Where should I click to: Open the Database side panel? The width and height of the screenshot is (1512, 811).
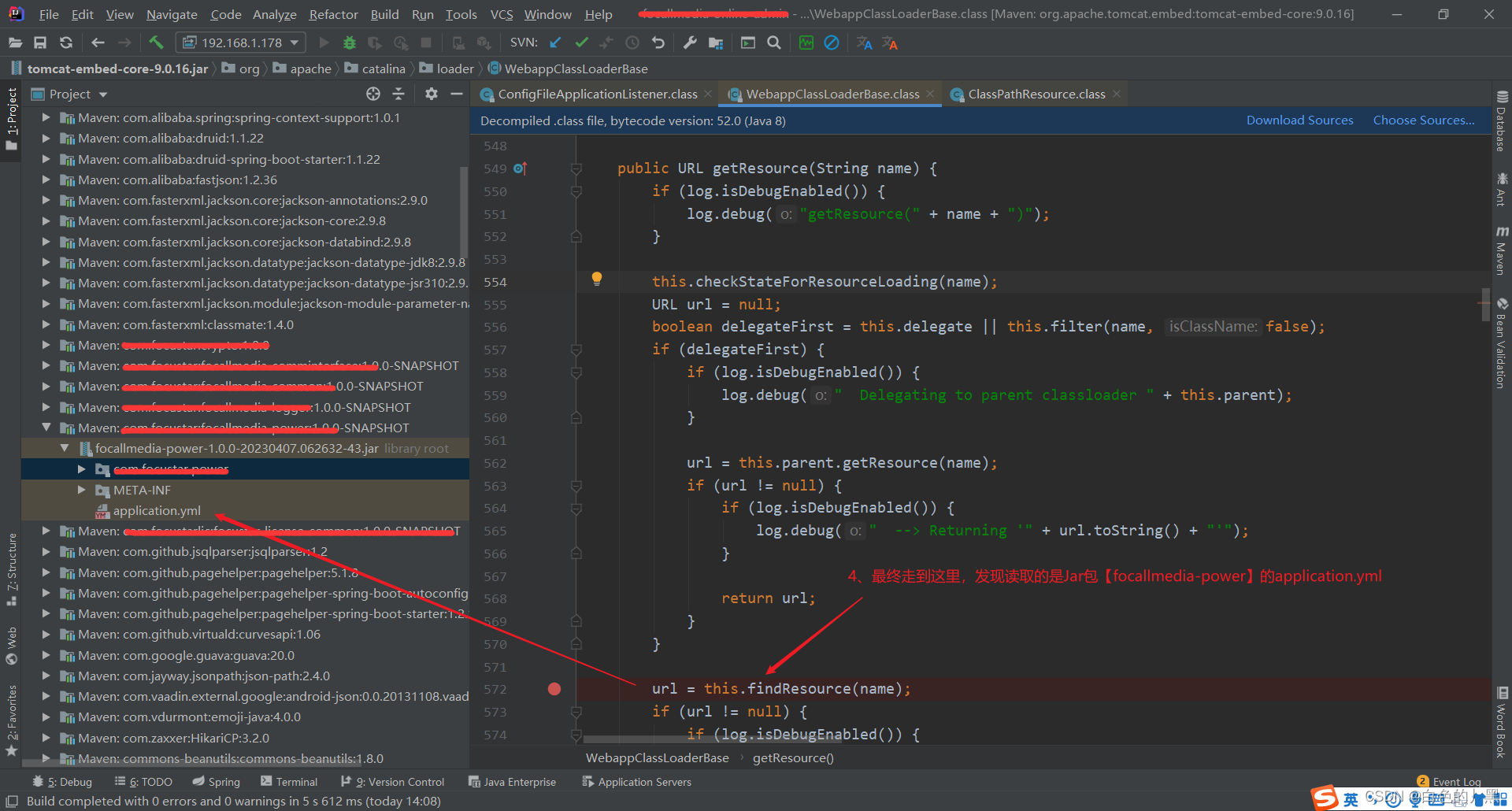[x=1501, y=120]
